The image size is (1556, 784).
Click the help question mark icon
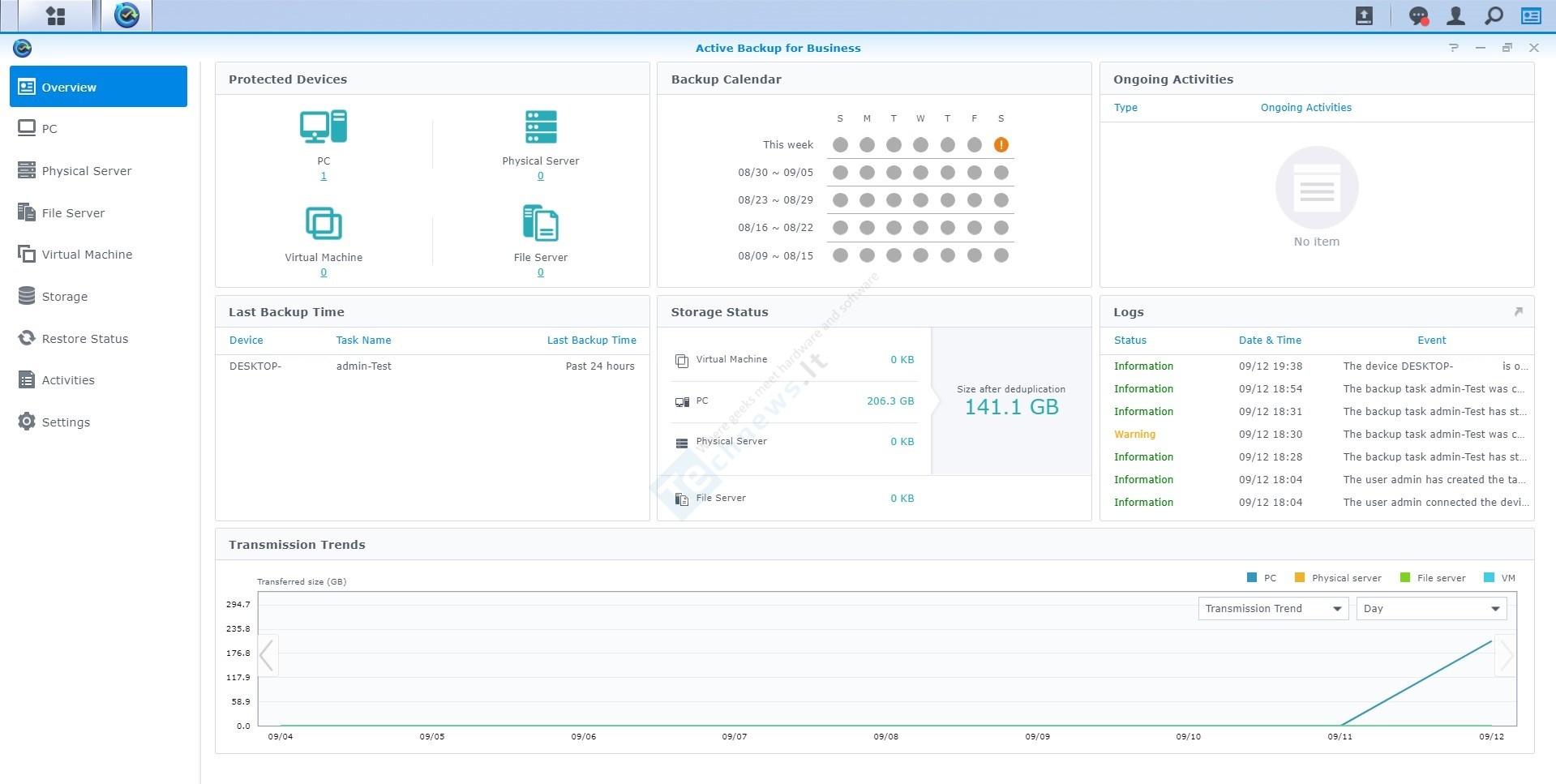[x=1454, y=48]
